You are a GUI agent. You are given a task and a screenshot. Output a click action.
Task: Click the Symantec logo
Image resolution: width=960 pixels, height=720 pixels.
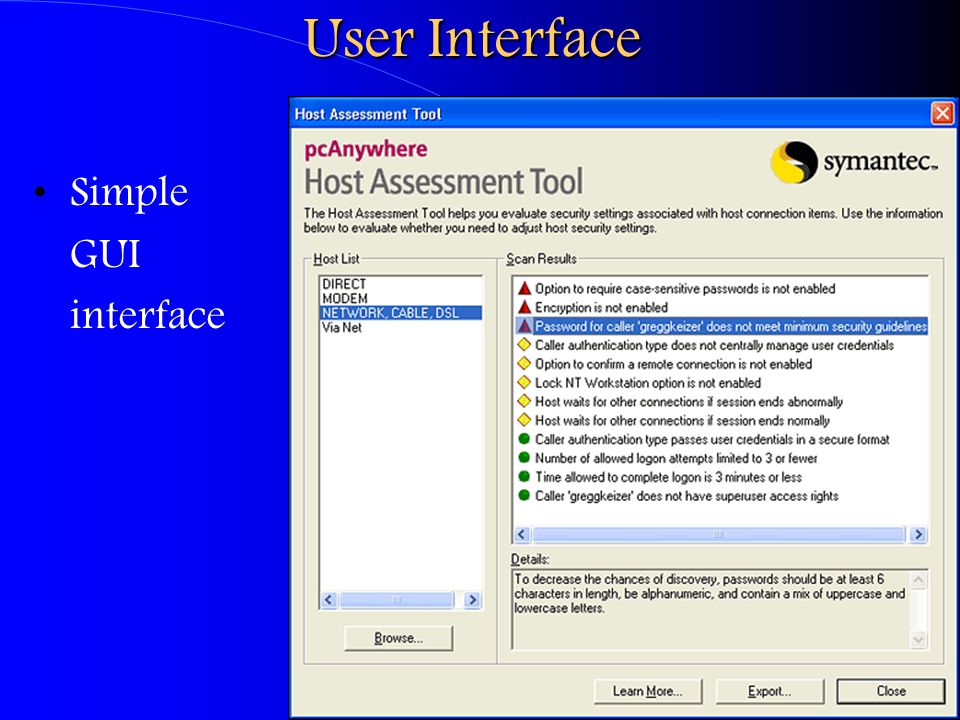coord(853,162)
